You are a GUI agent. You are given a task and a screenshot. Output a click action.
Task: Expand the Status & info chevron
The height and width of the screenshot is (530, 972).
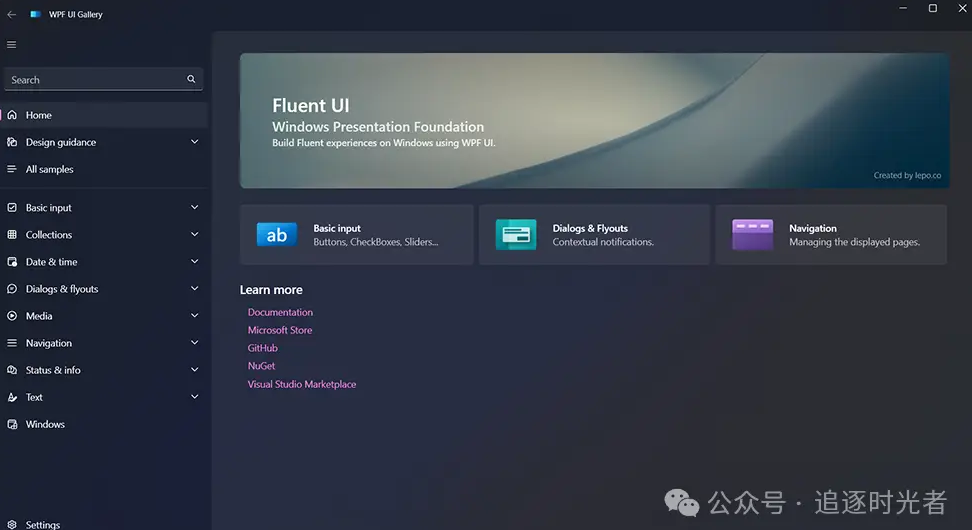195,370
